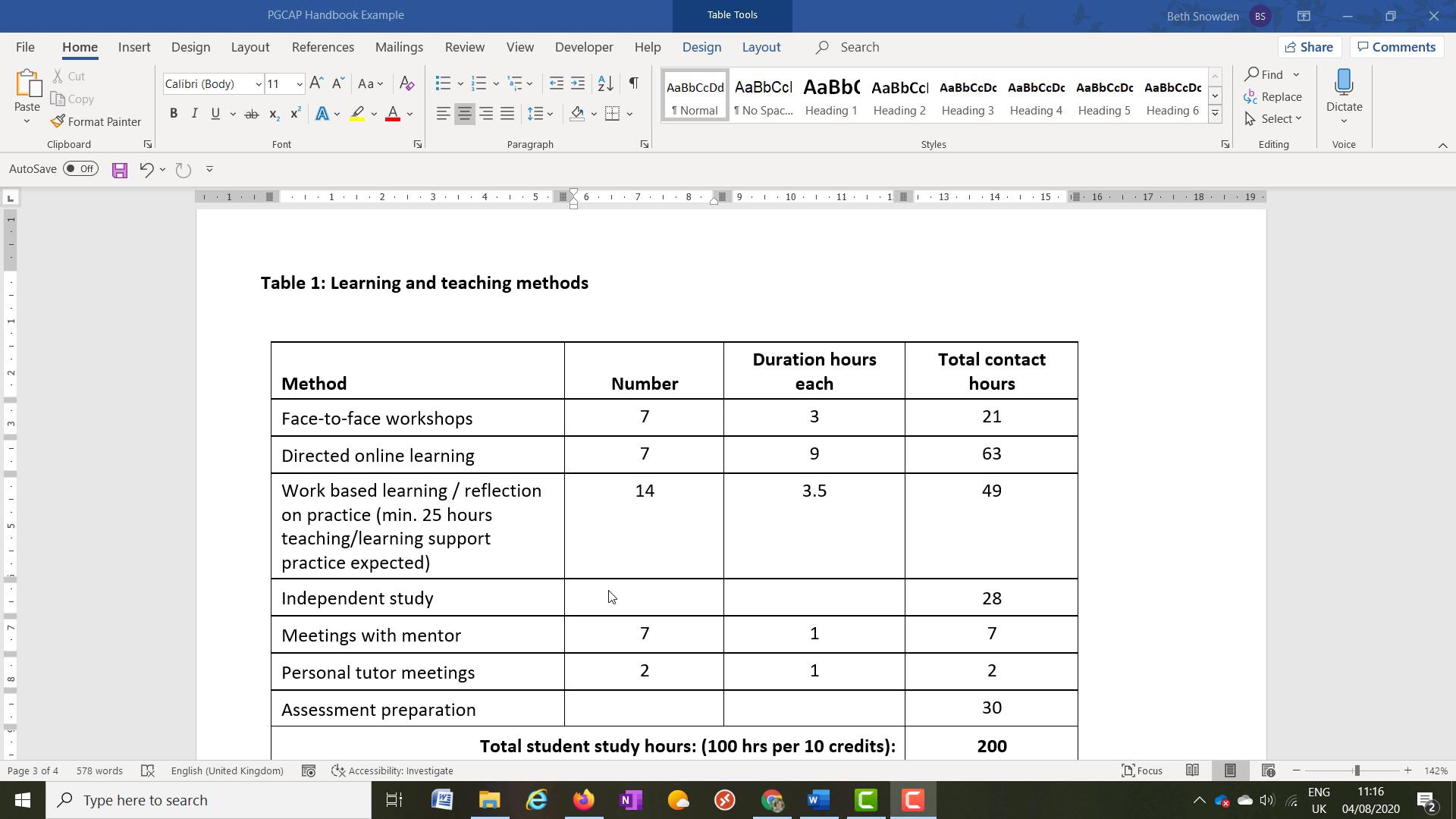Launch Chrome from the taskbar
The image size is (1456, 819).
pos(773,800)
